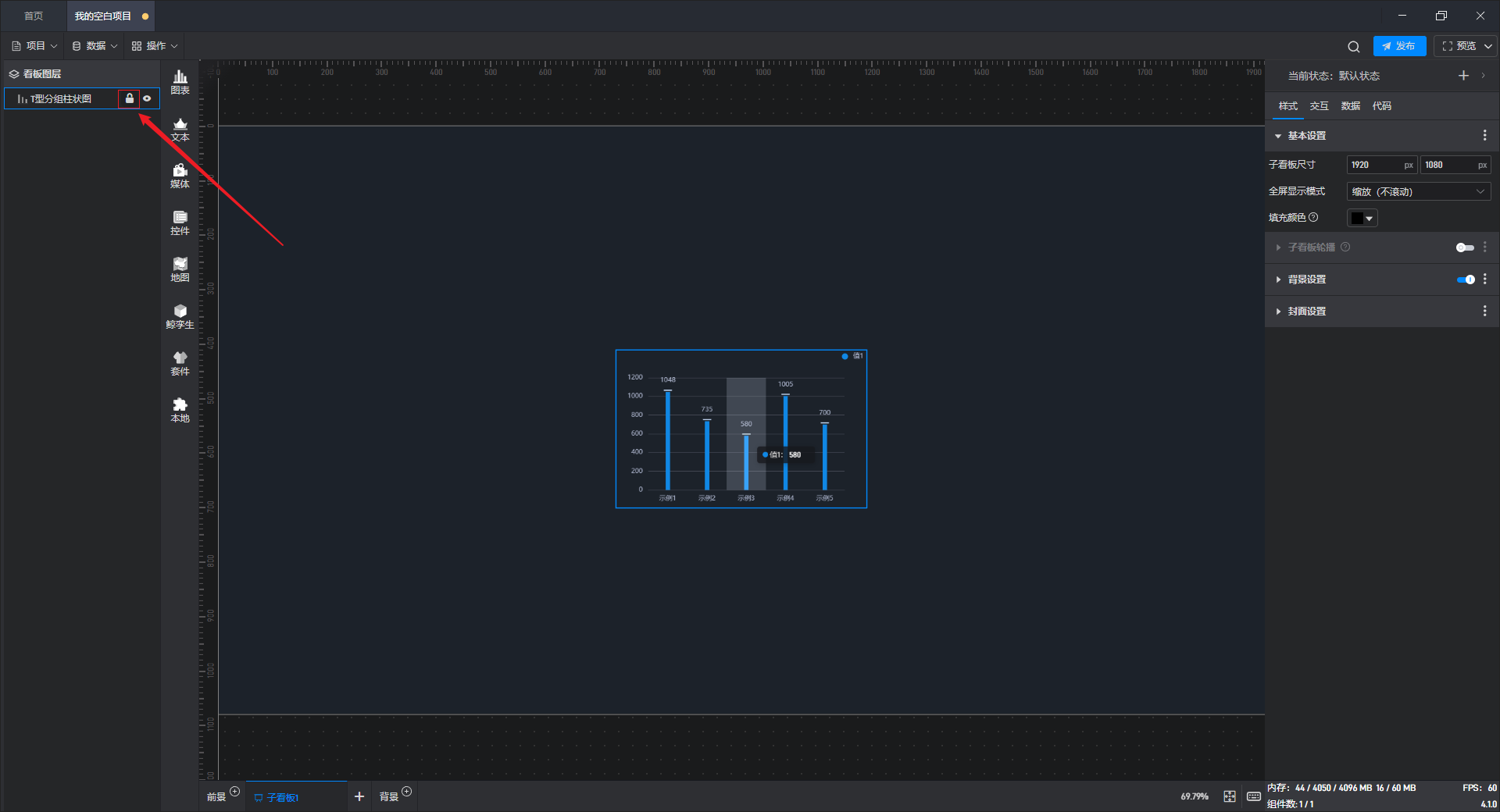Click the 值1 chart legend item

click(852, 355)
